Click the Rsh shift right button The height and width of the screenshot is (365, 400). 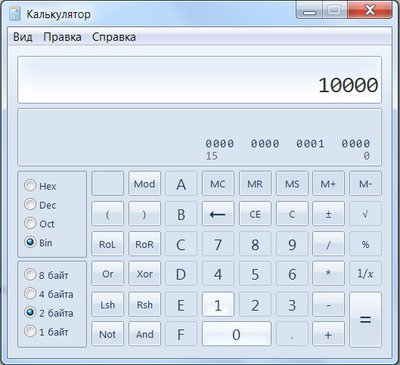[x=144, y=305]
